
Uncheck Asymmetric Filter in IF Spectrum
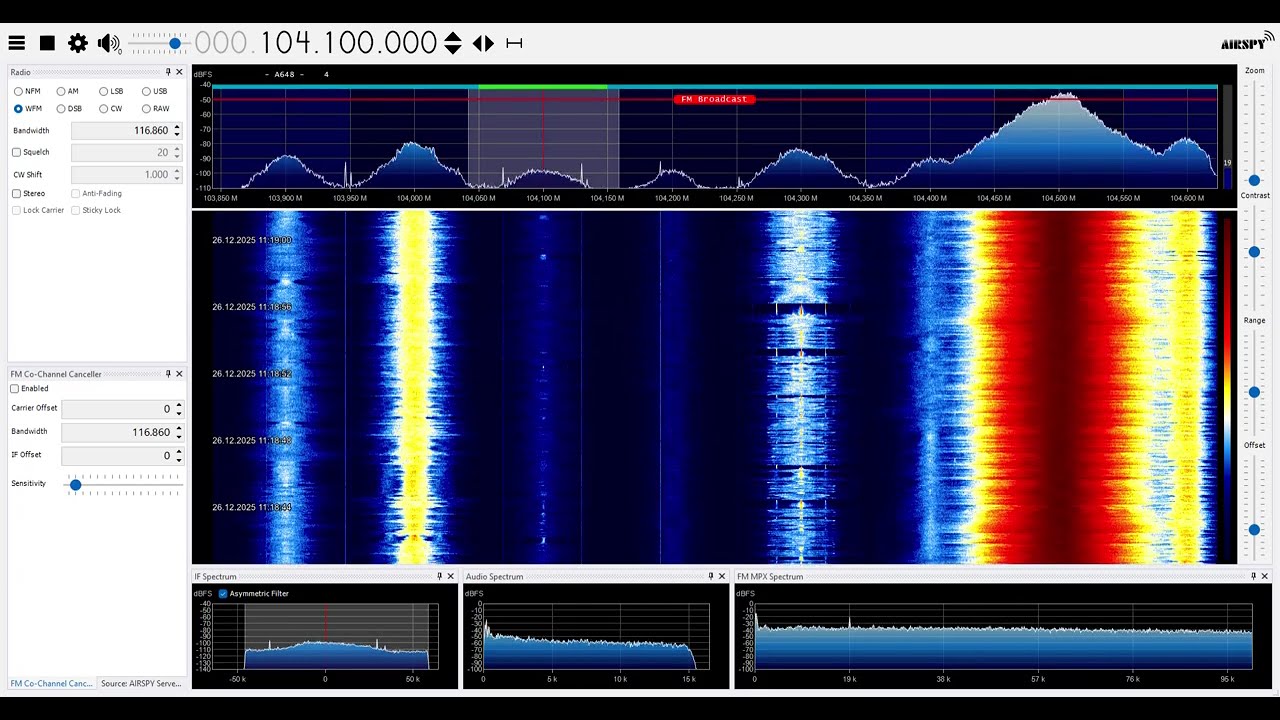click(x=223, y=593)
